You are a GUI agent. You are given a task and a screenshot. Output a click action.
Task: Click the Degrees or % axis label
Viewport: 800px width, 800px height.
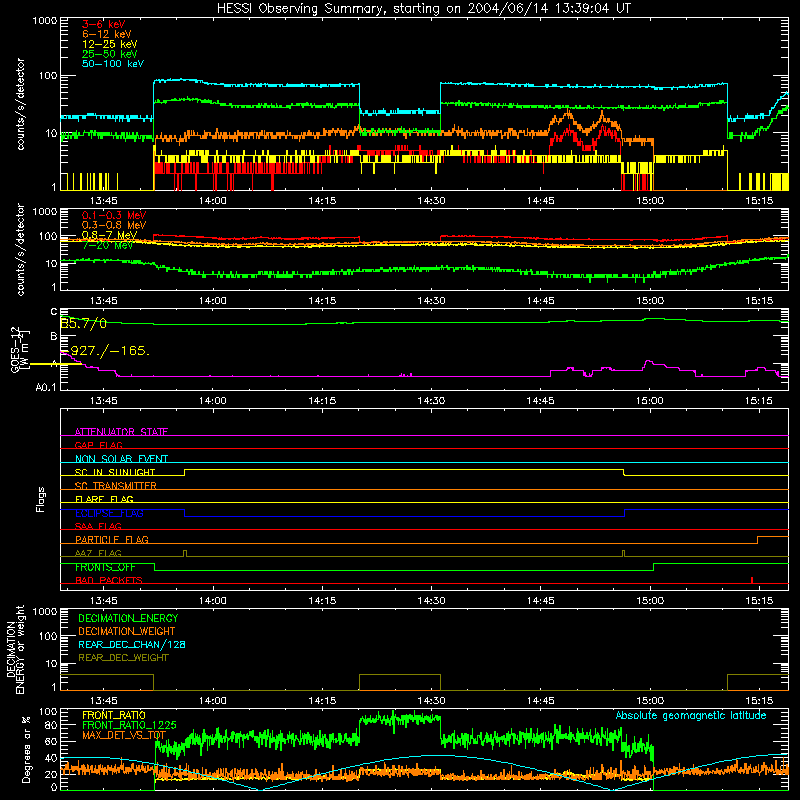point(26,749)
